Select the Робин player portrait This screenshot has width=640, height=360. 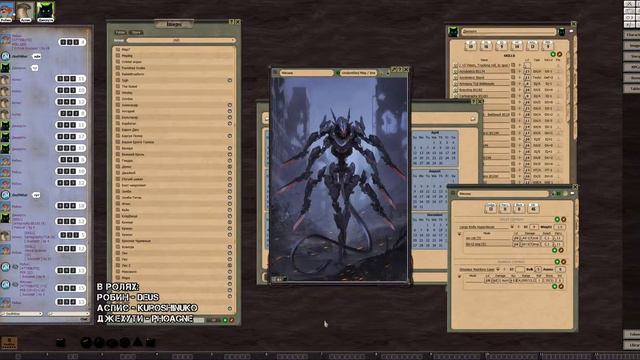[6, 11]
